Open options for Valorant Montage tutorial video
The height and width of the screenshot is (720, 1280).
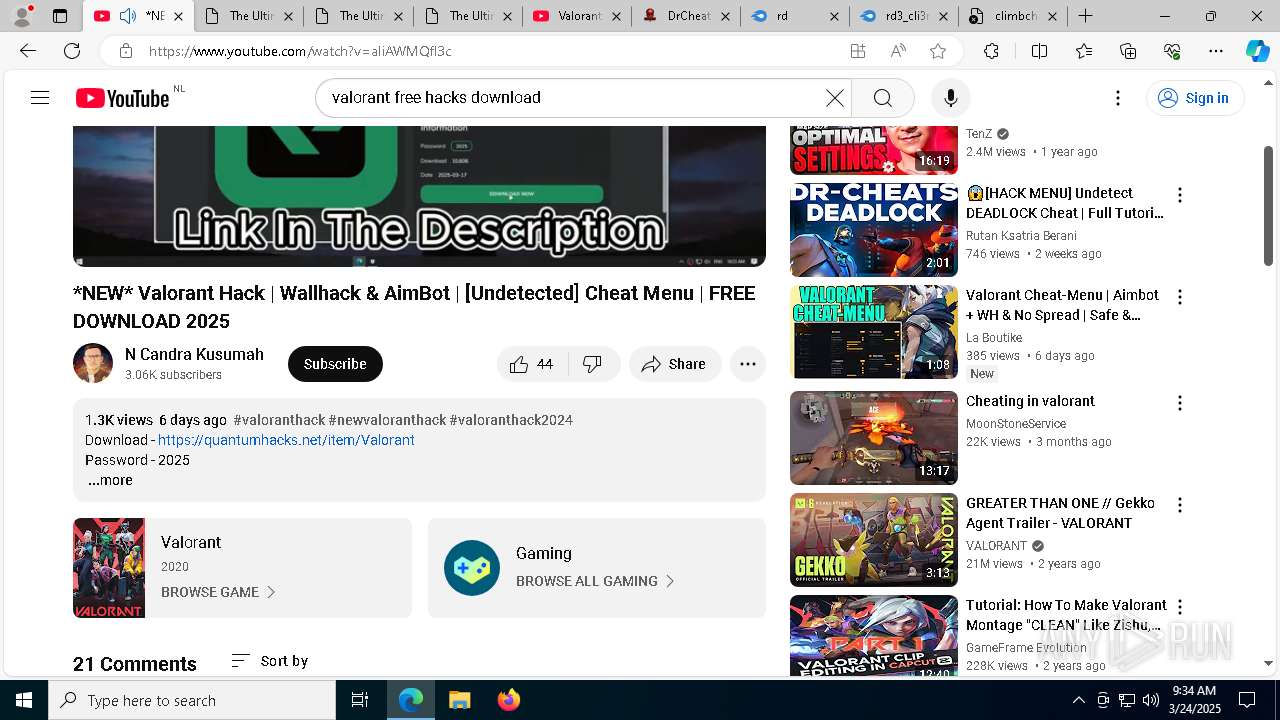pyautogui.click(x=1180, y=607)
